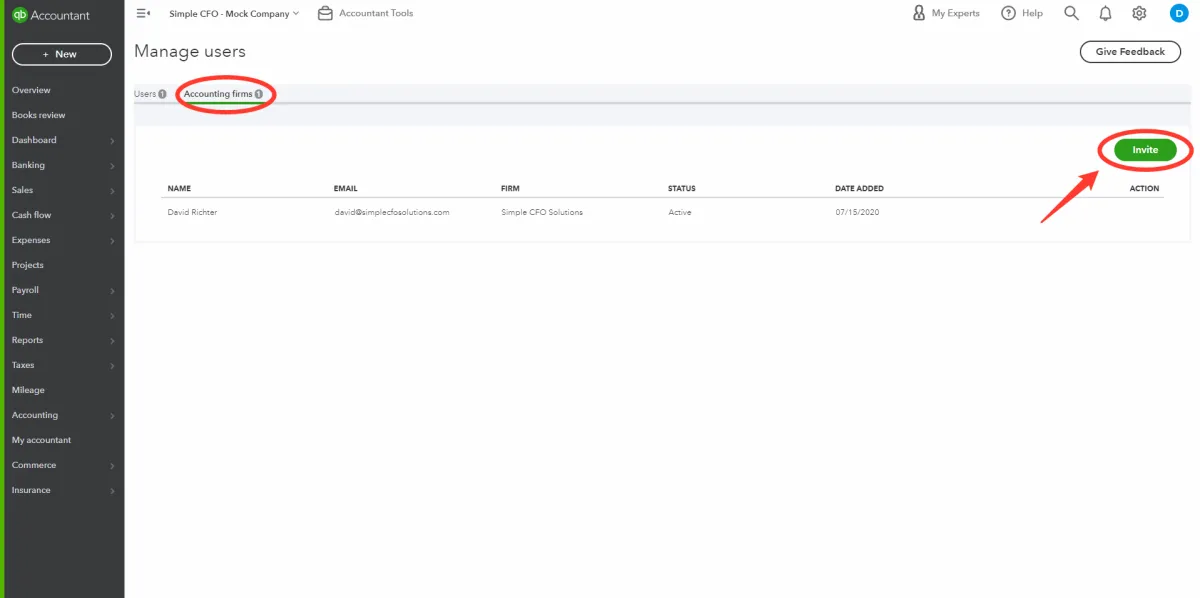Open My accountant in the sidebar
The image size is (1200, 598).
coord(41,440)
